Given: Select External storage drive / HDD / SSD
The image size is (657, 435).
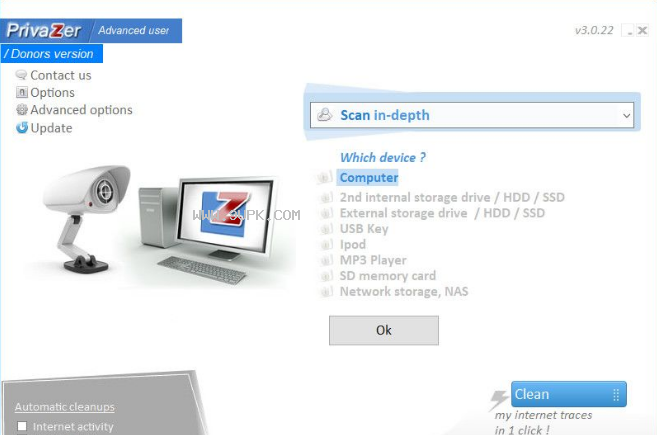Looking at the screenshot, I should pyautogui.click(x=442, y=213).
